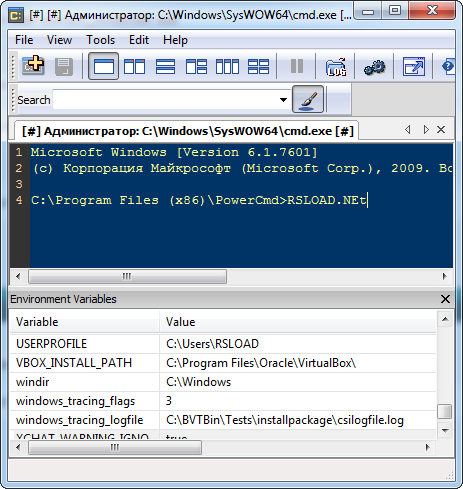The width and height of the screenshot is (463, 489).
Task: Open the File menu
Action: [x=24, y=40]
